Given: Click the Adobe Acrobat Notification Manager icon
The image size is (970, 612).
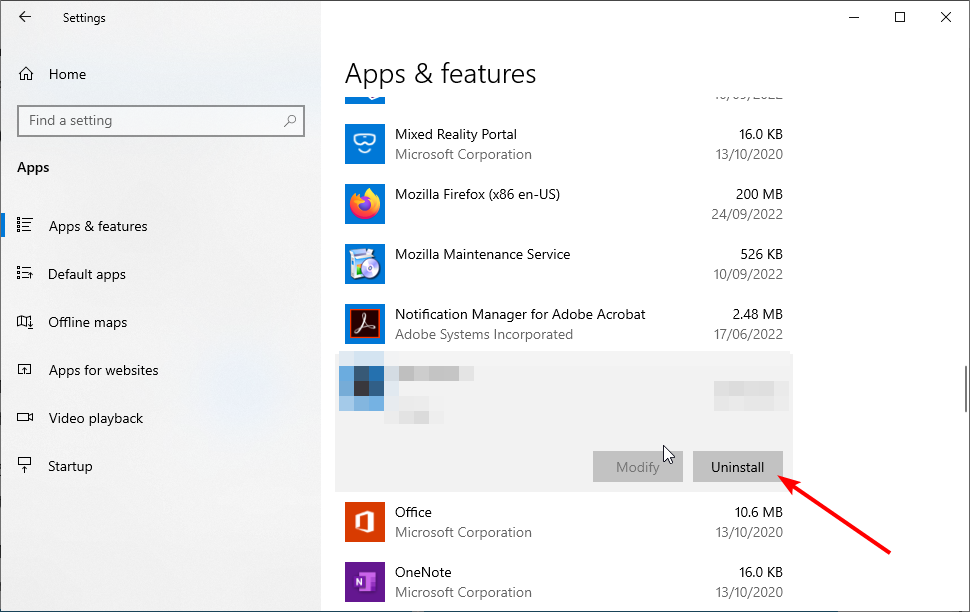Looking at the screenshot, I should (x=365, y=324).
